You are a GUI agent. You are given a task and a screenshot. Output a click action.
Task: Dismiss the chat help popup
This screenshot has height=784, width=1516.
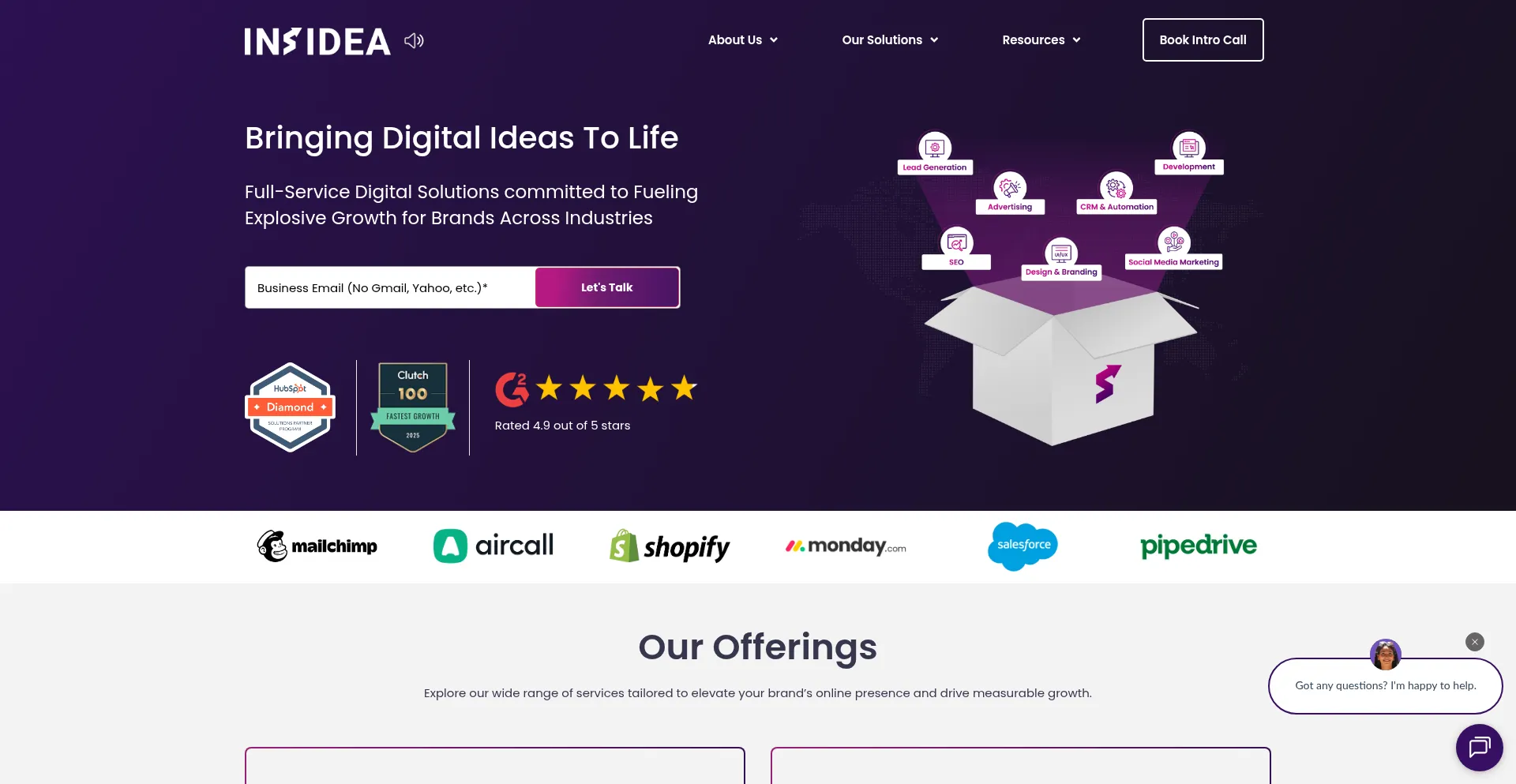click(x=1474, y=642)
